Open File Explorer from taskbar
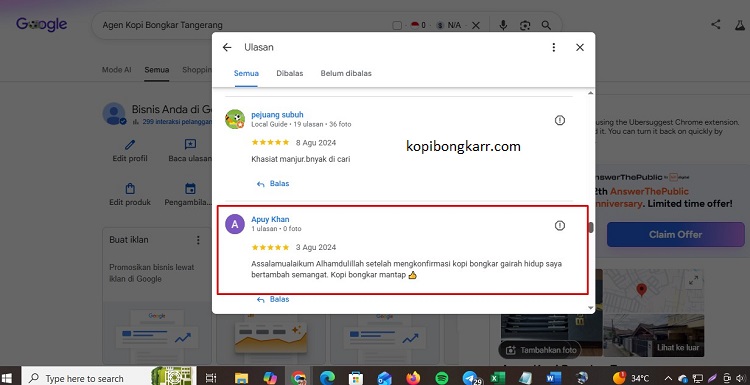Viewport: 750px width, 385px height. point(241,378)
